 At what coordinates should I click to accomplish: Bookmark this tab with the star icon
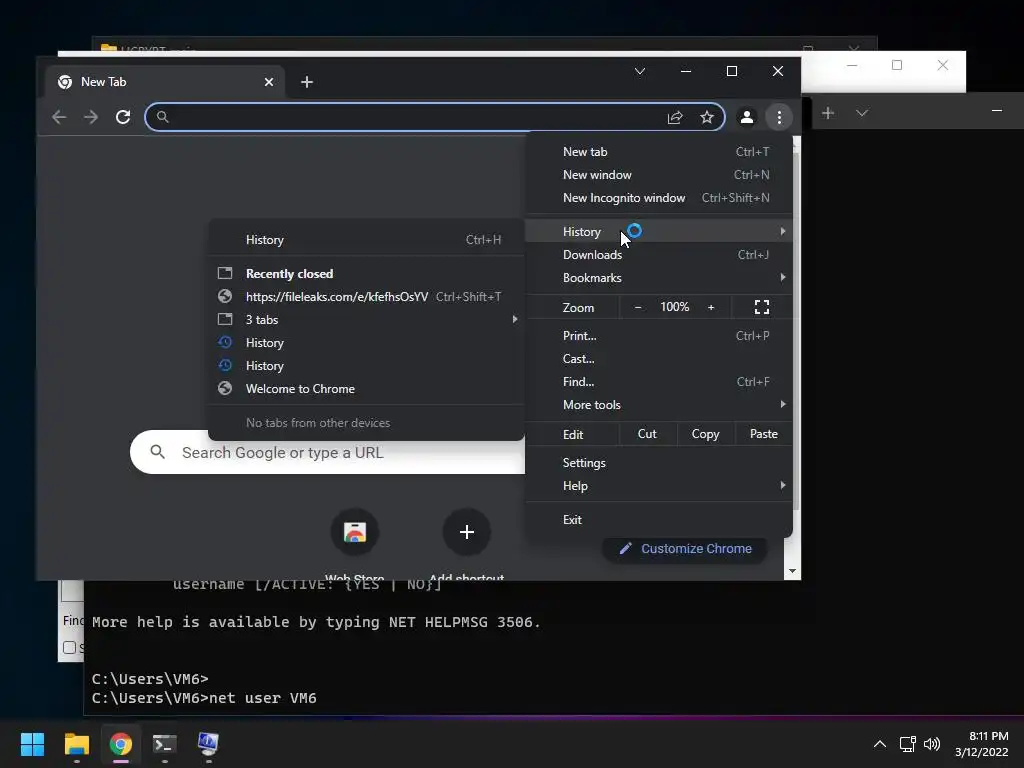click(x=707, y=117)
